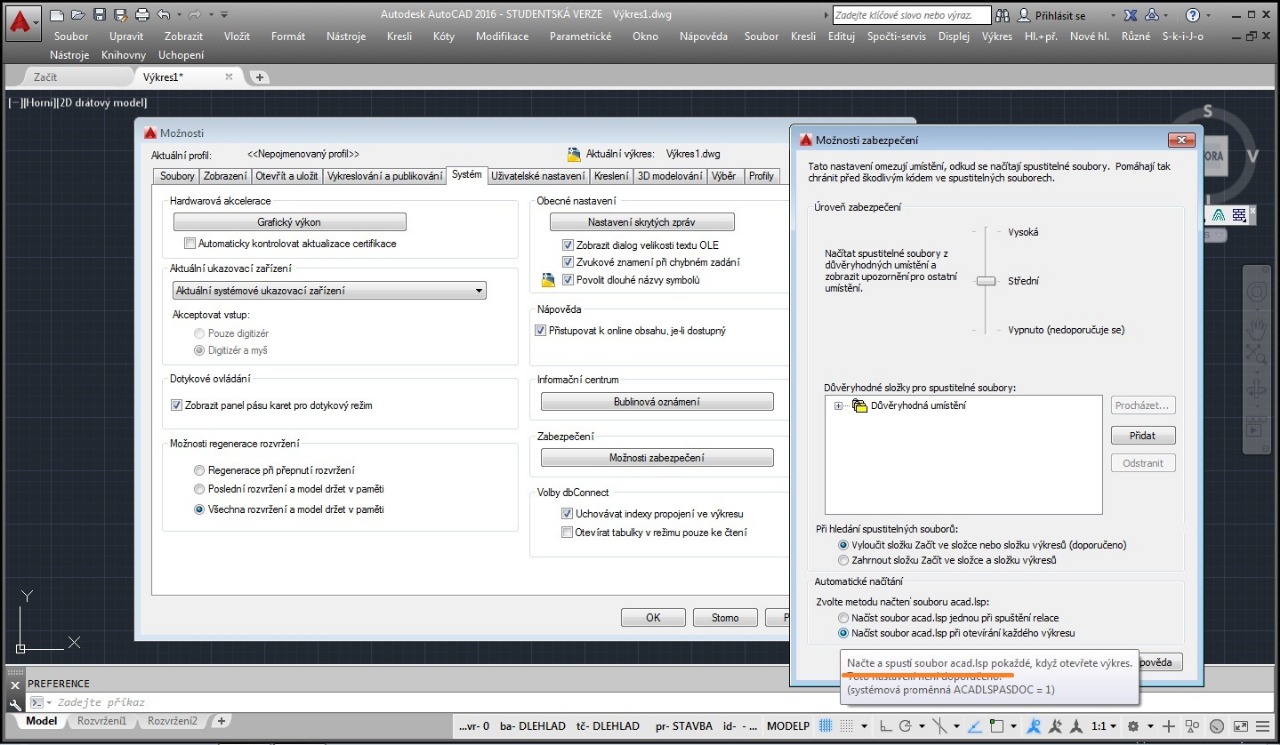The height and width of the screenshot is (745, 1280).
Task: Click the Plot printer icon
Action: [142, 15]
